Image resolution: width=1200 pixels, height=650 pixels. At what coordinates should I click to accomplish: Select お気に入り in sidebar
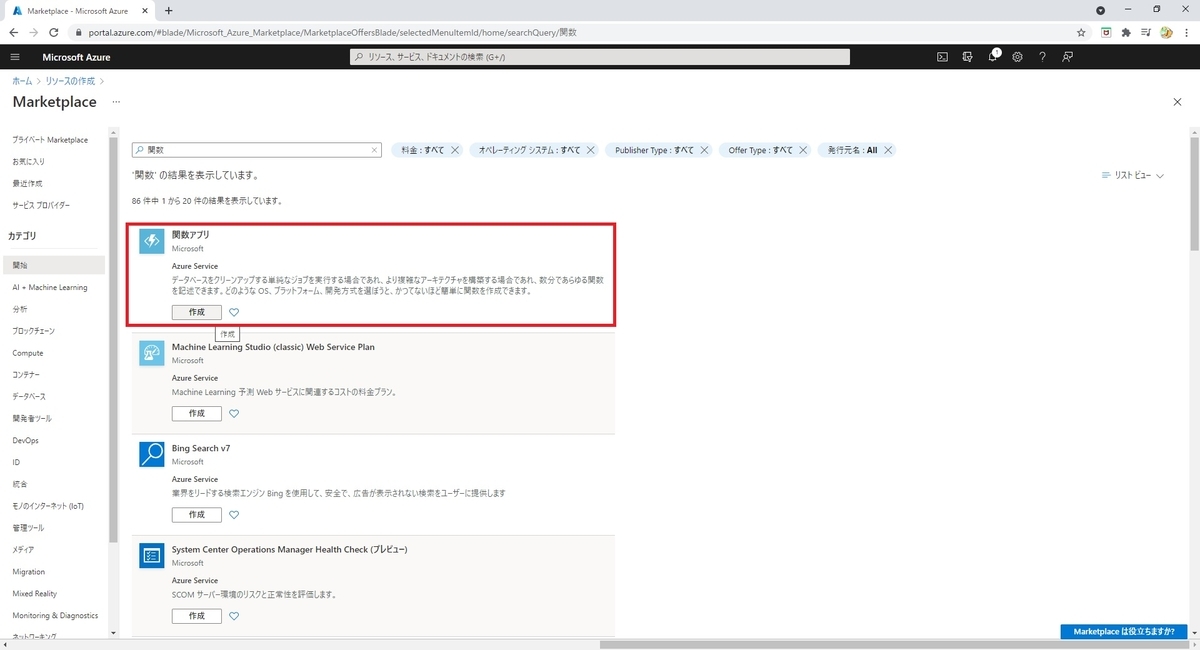[28, 161]
